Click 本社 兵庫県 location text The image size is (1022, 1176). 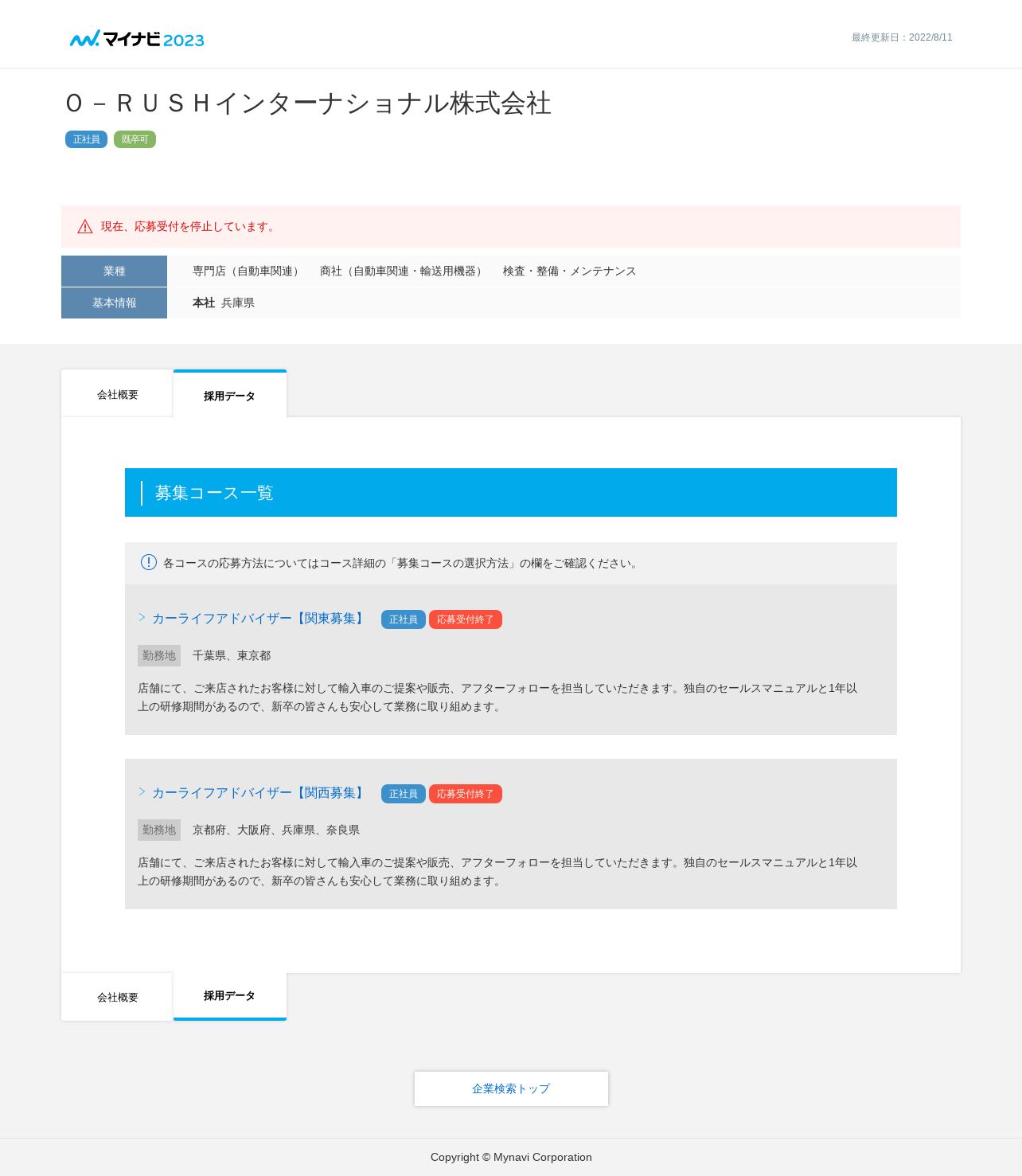click(x=224, y=303)
